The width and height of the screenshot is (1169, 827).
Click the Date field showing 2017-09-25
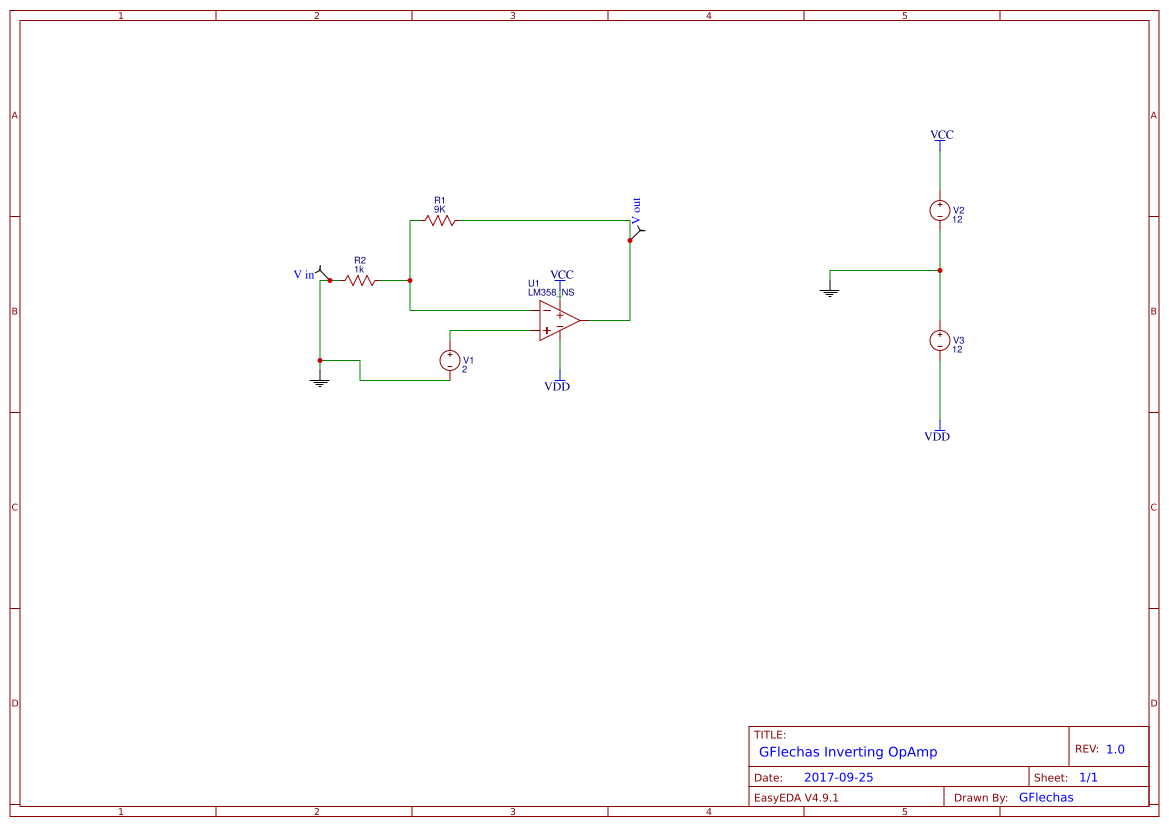(842, 776)
